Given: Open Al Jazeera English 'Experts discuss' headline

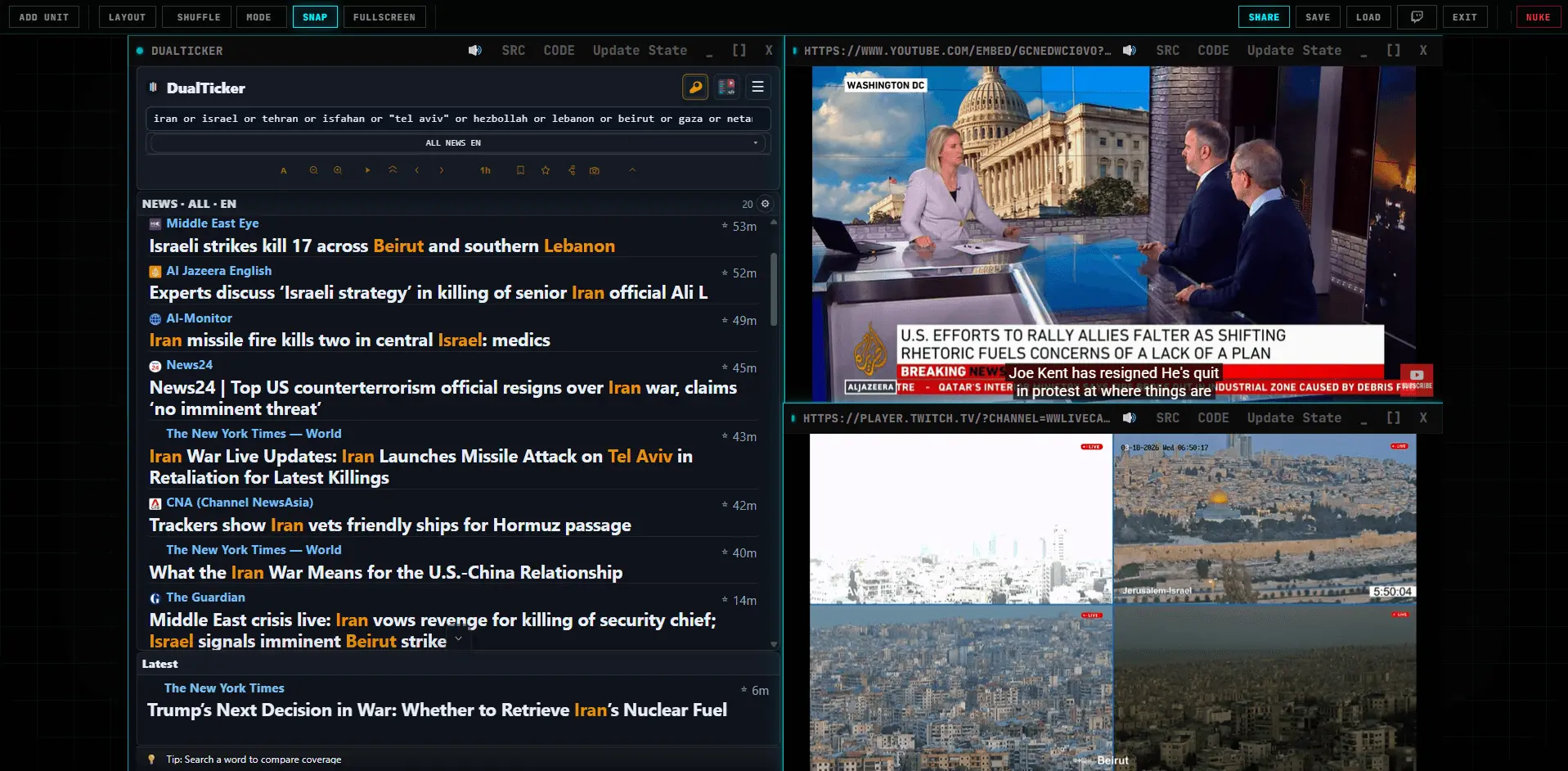Looking at the screenshot, I should point(429,293).
